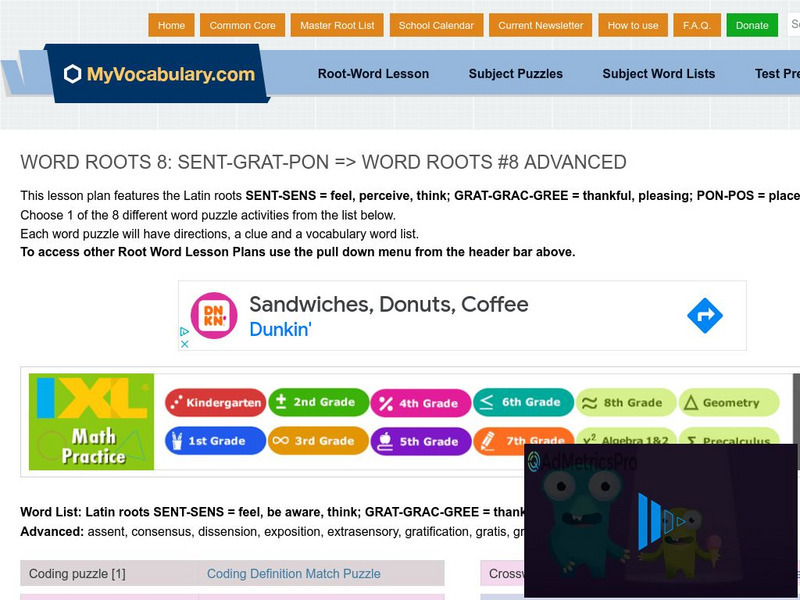Open the Subject Word Lists dropdown
800x600 pixels.
click(659, 73)
